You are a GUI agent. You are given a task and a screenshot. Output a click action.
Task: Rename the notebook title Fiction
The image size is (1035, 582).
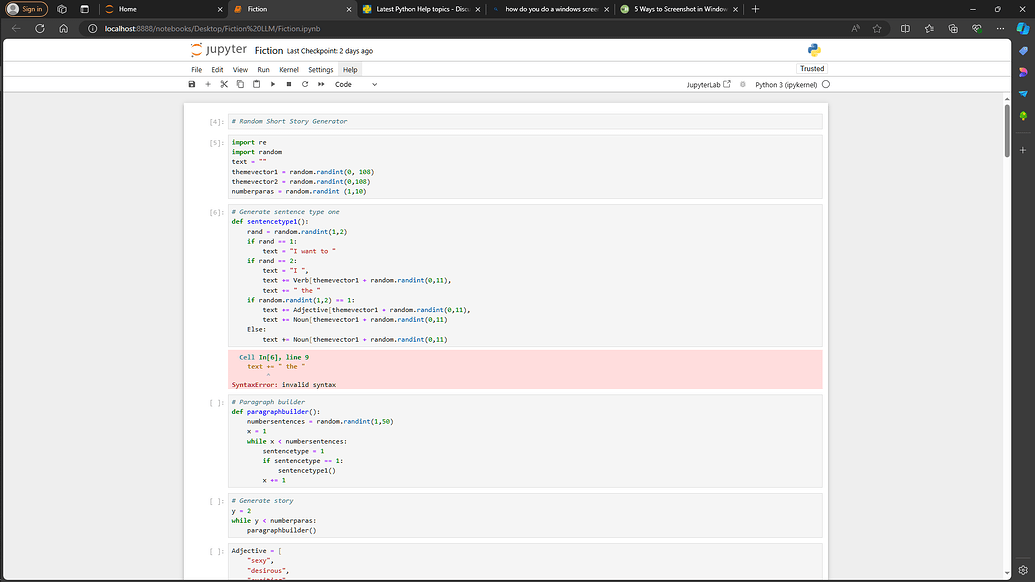point(269,51)
